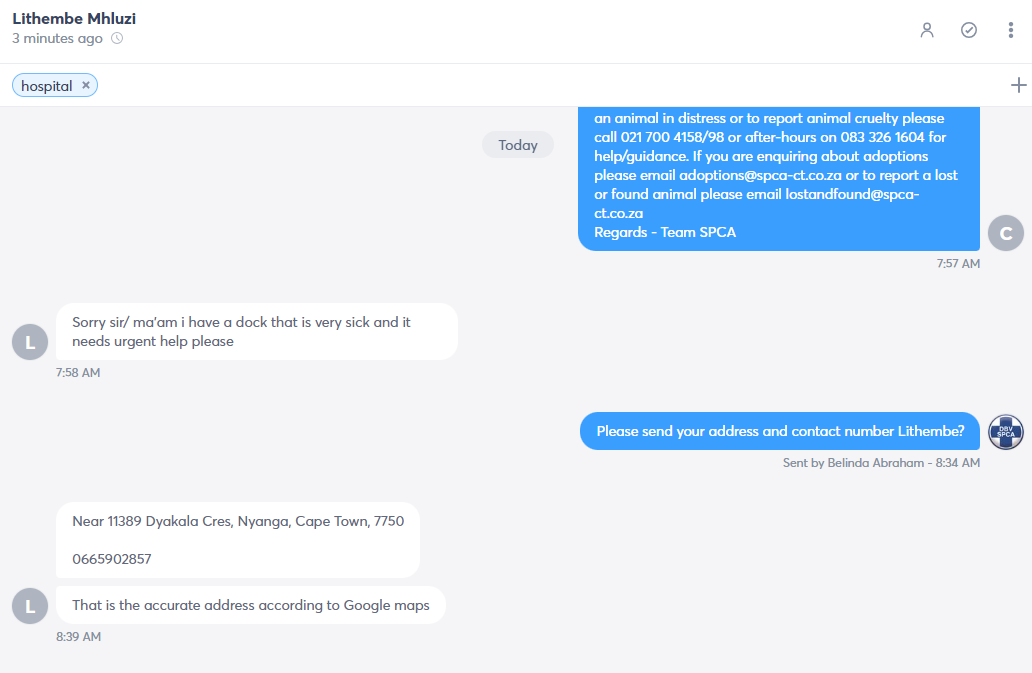Open the assign contact person icon
The width and height of the screenshot is (1032, 673).
pos(927,30)
